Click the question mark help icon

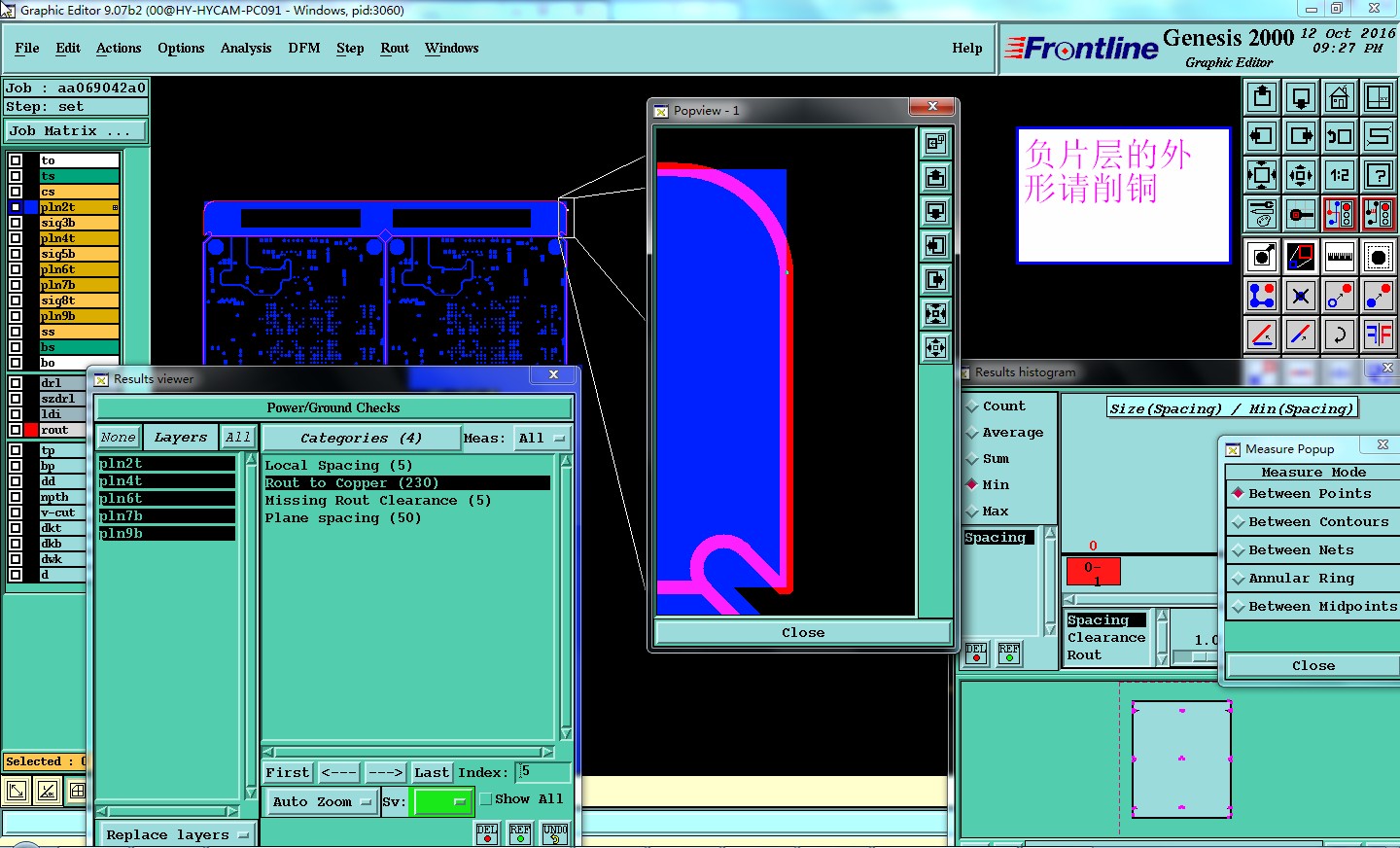tap(1379, 175)
